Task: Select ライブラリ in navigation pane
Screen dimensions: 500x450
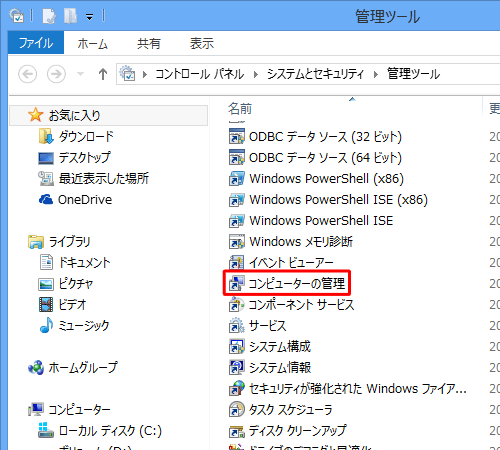Action: click(69, 242)
